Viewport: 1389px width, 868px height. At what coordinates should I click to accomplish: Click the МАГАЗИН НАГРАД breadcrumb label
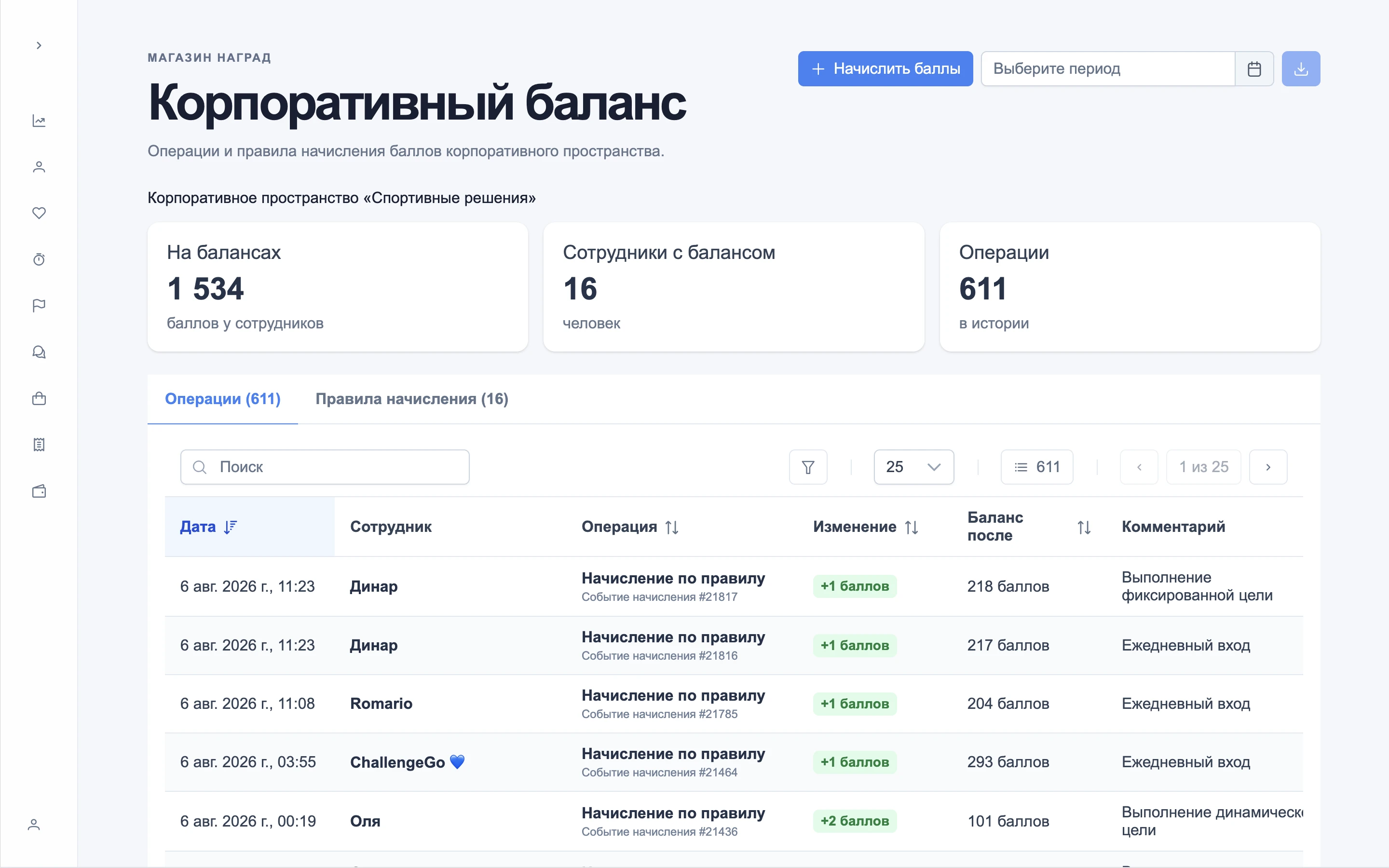209,57
